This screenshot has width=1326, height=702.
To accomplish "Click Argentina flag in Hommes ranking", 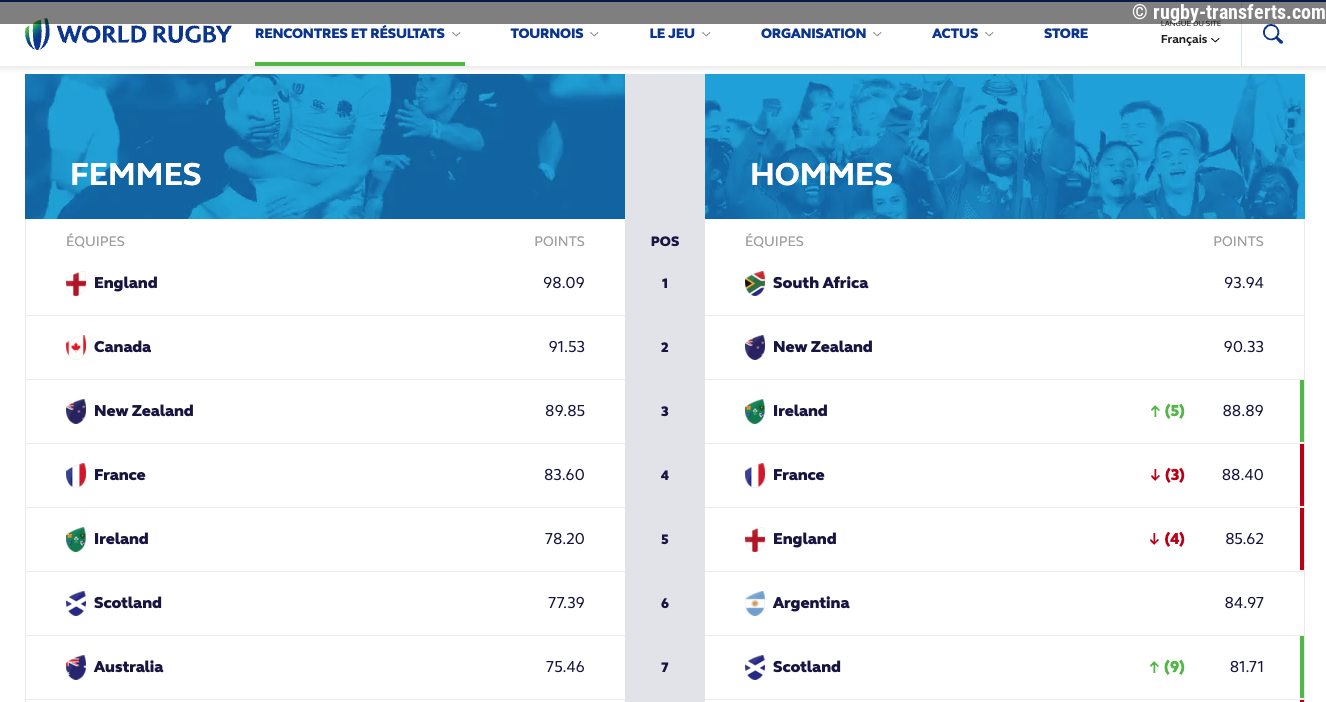I will [755, 603].
